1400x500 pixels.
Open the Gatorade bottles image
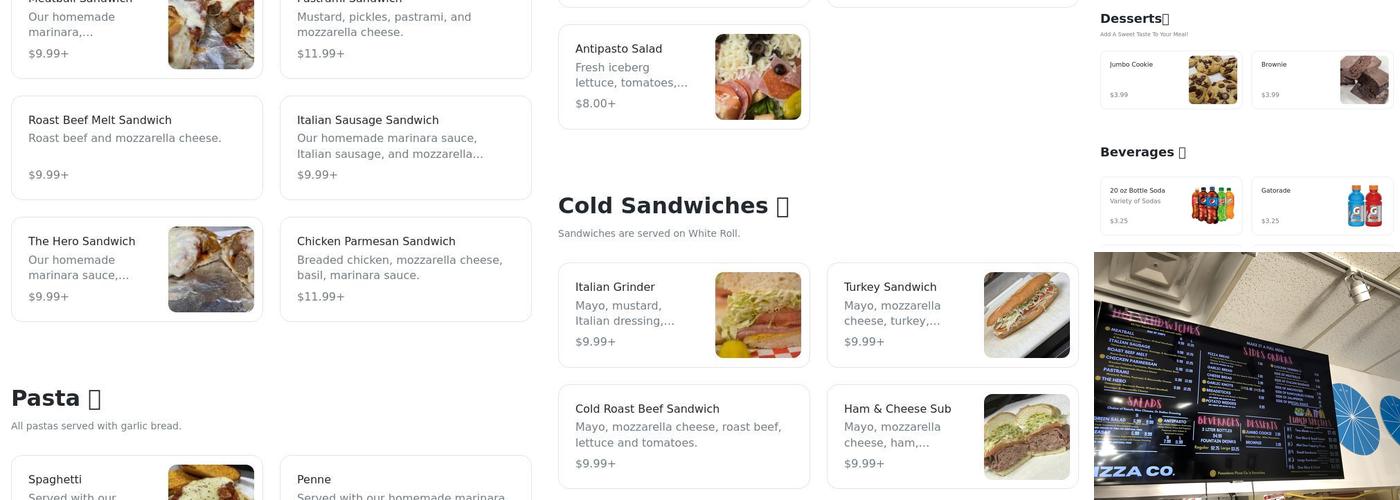tap(1364, 206)
